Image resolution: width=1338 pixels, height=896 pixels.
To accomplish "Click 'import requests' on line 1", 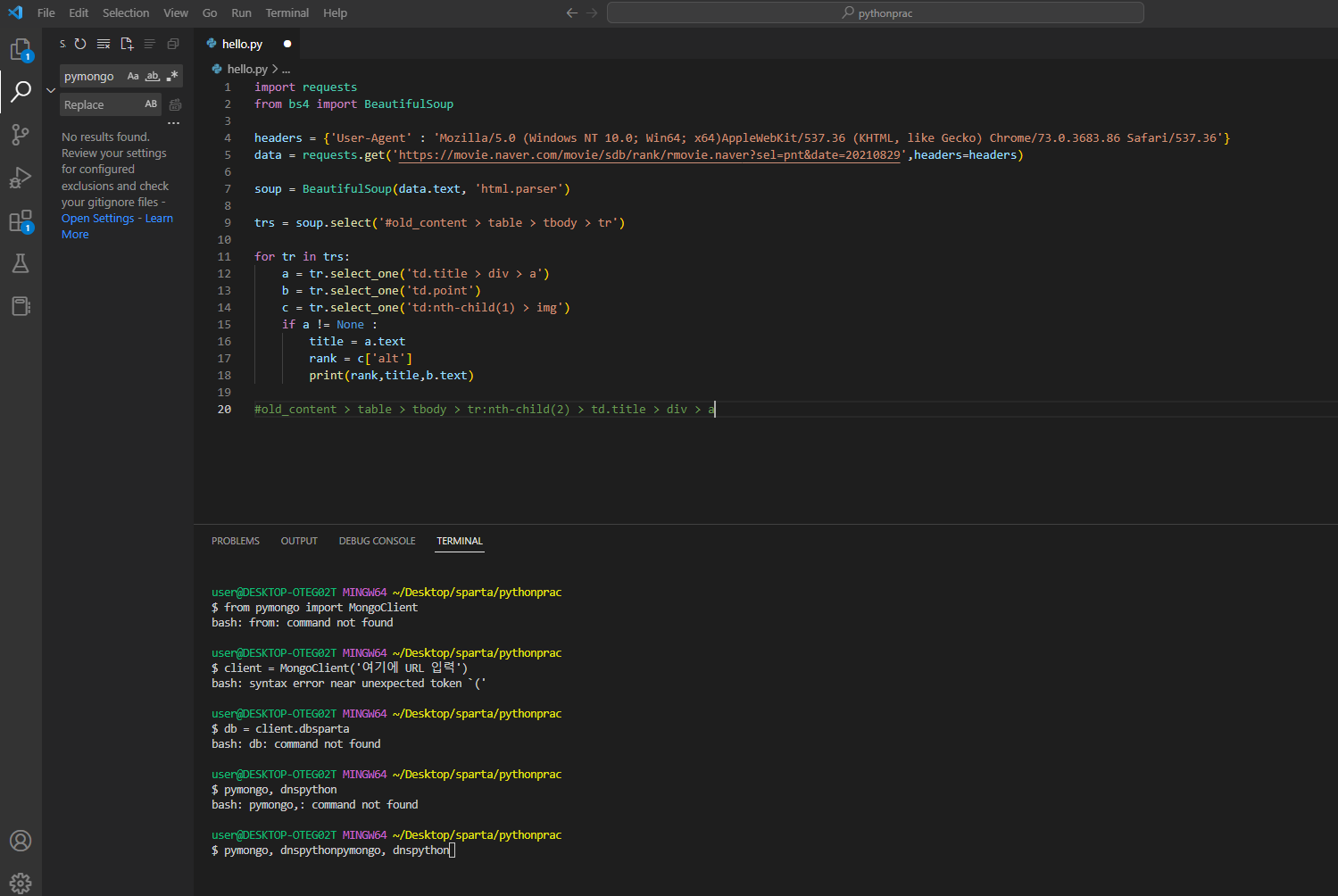I will (x=305, y=87).
